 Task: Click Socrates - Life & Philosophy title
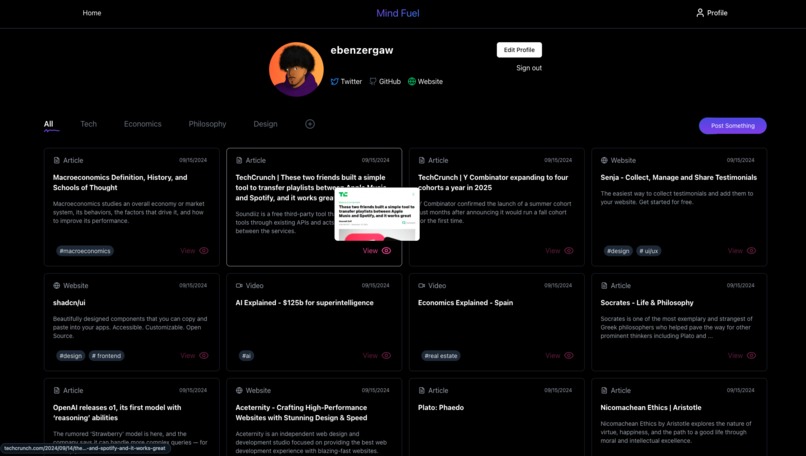pyautogui.click(x=647, y=303)
